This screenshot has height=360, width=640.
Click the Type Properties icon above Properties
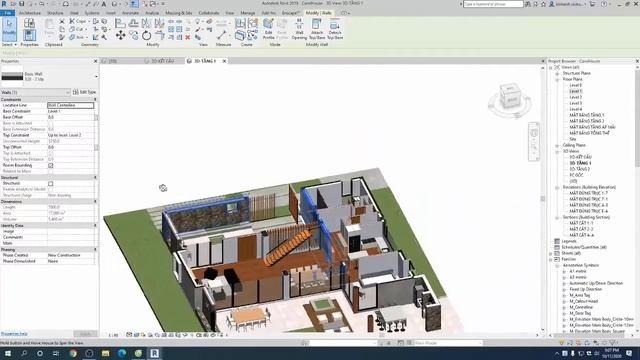[x=29, y=23]
